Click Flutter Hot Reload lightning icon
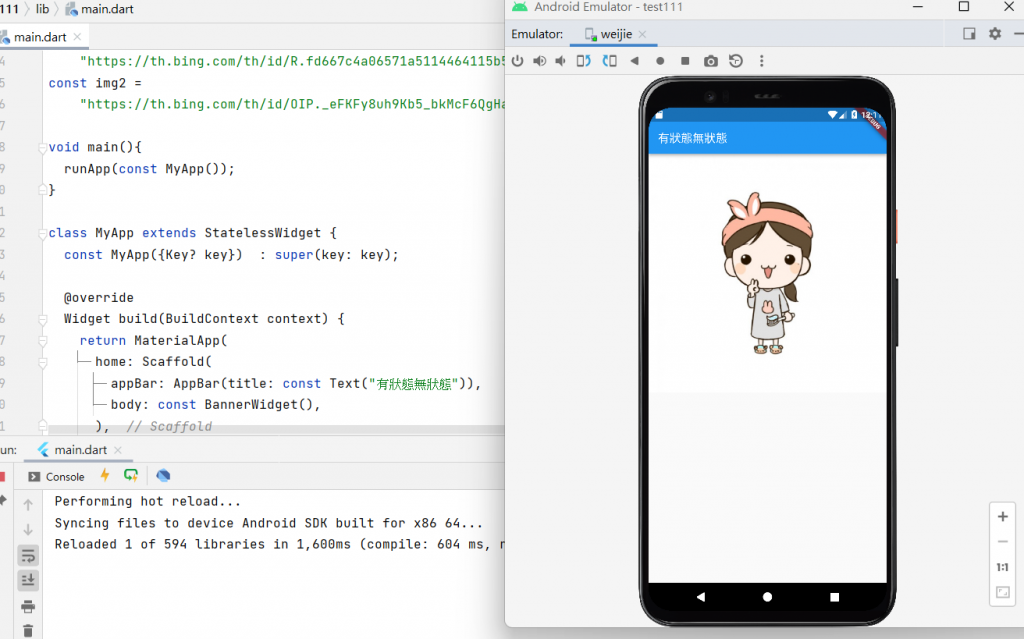Screen dimensions: 1024x639 tap(104, 476)
